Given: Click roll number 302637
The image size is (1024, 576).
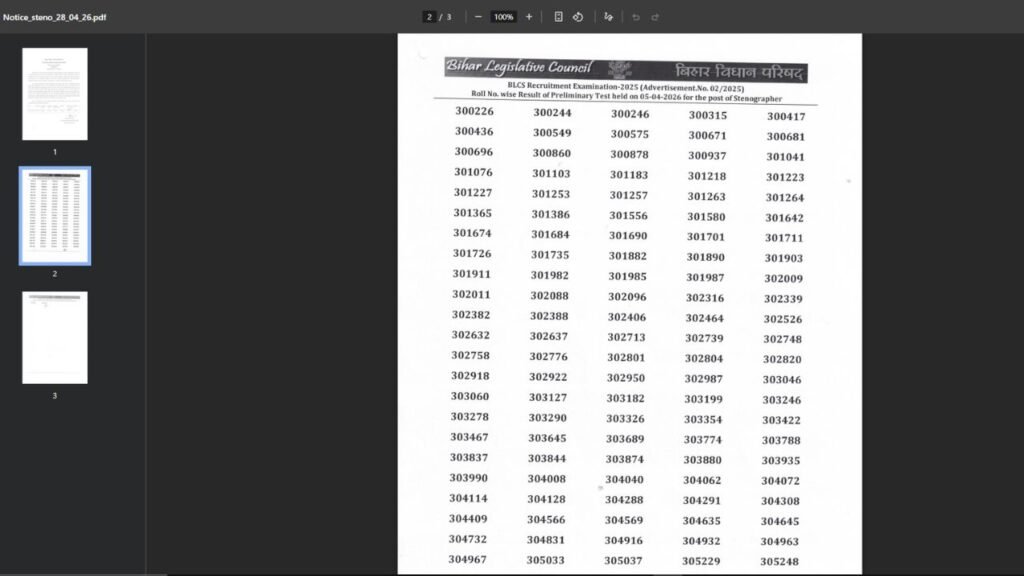Looking at the screenshot, I should click(x=549, y=336).
